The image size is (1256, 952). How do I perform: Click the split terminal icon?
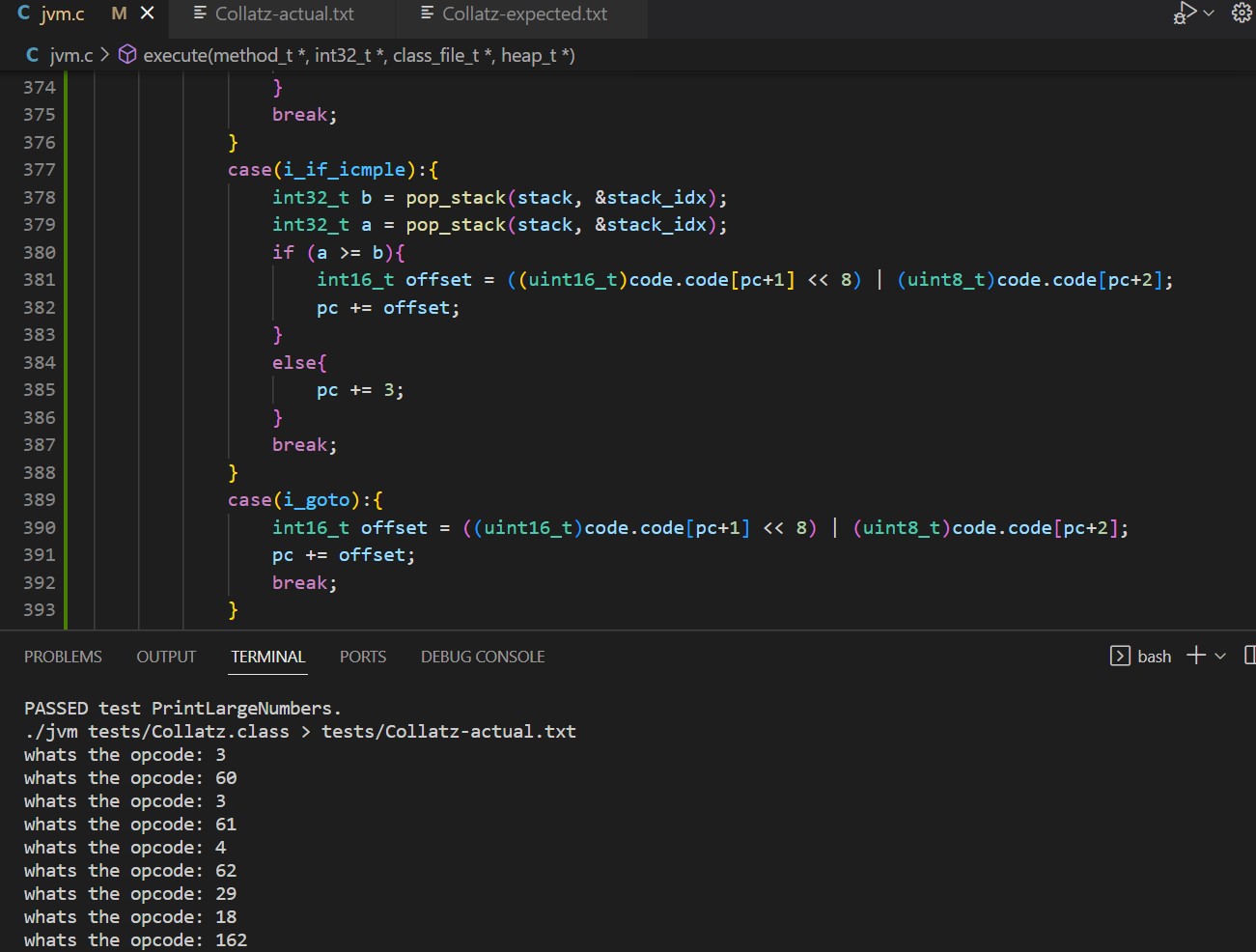pyautogui.click(x=1249, y=656)
